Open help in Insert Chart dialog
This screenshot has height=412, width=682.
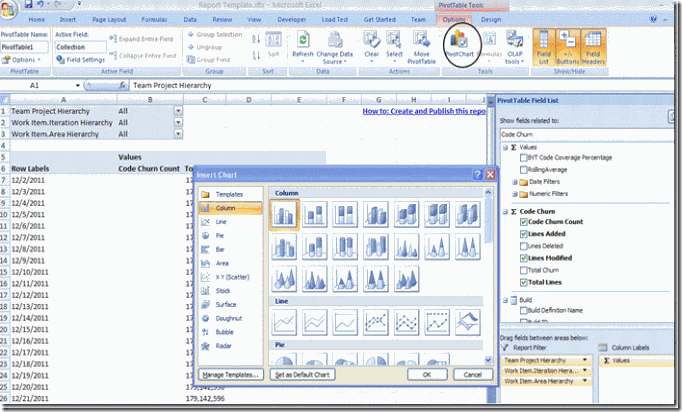478,174
